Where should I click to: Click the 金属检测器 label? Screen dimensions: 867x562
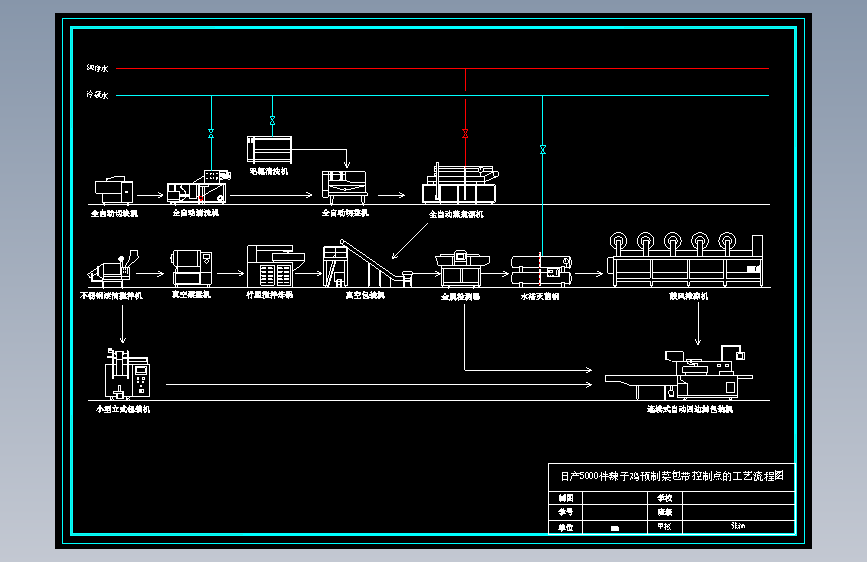point(460,296)
